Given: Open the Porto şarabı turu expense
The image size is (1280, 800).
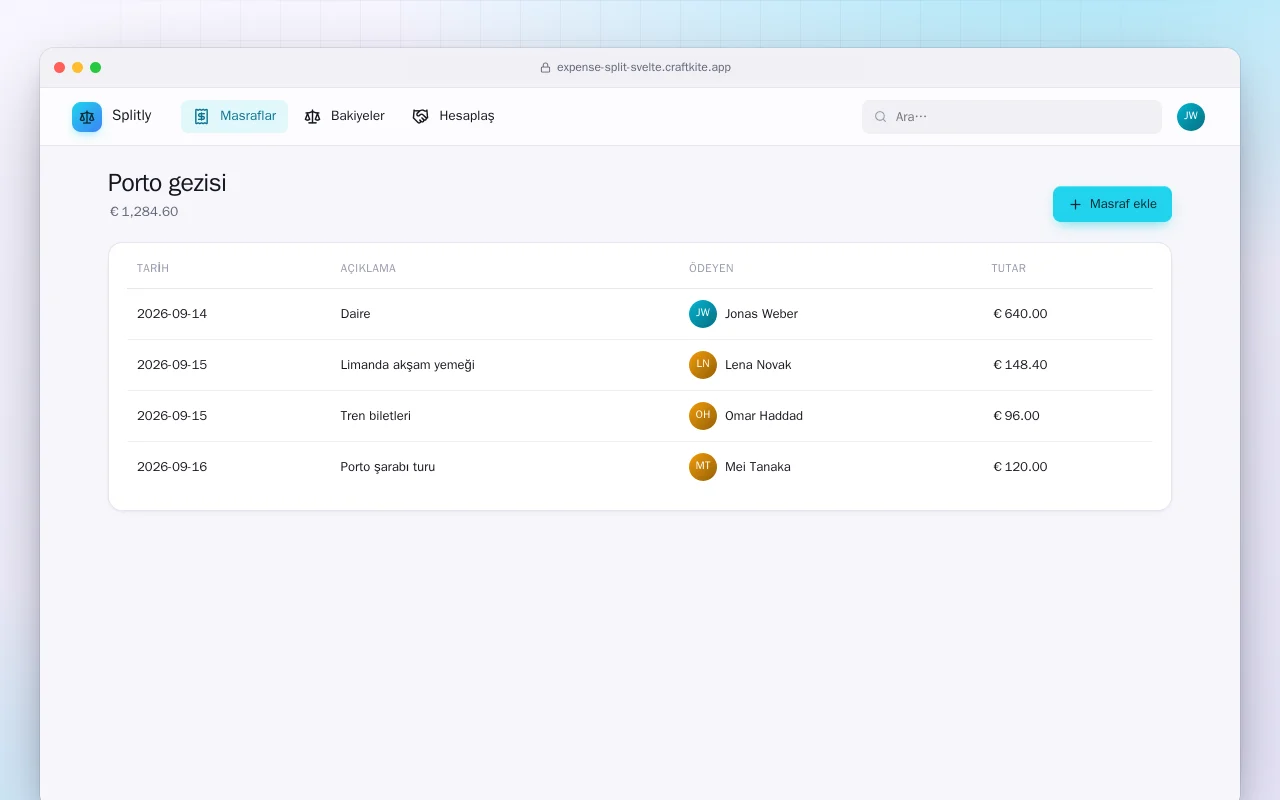Looking at the screenshot, I should [x=387, y=467].
